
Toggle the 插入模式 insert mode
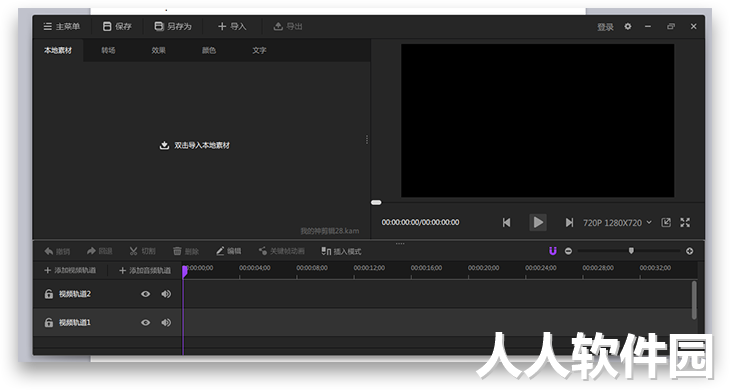(x=341, y=251)
